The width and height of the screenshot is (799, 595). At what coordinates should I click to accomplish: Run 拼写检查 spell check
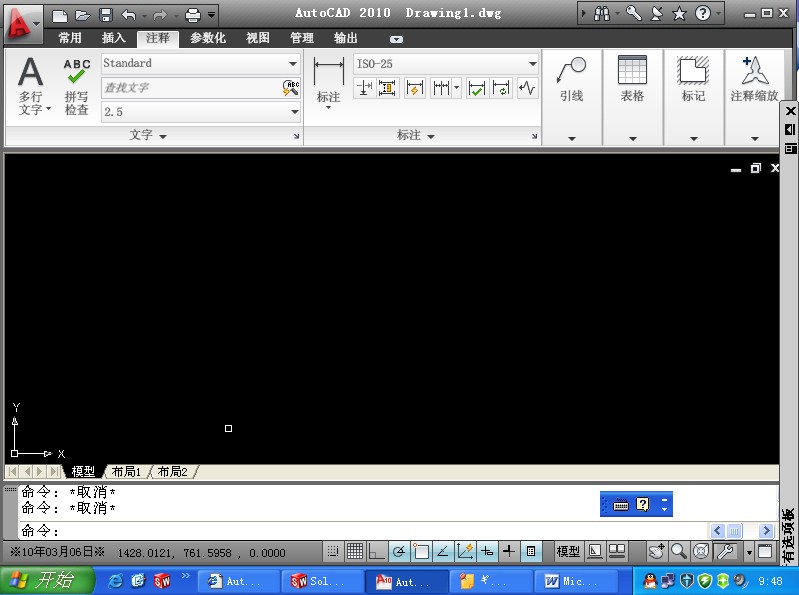(x=77, y=87)
